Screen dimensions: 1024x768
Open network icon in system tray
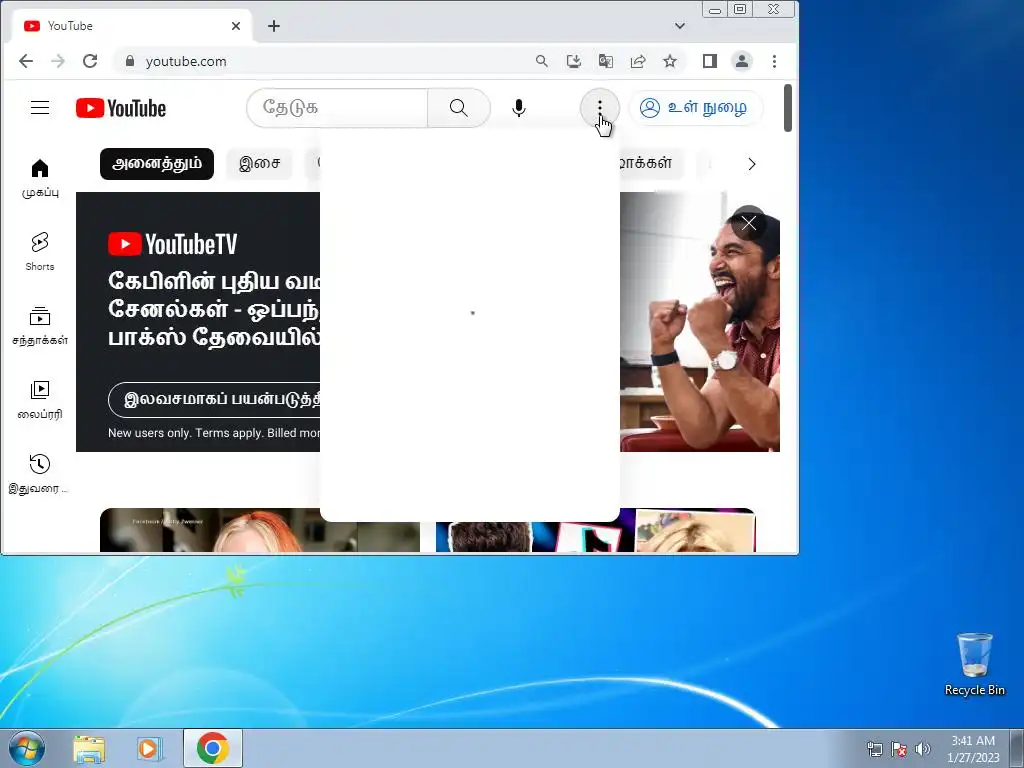[874, 749]
